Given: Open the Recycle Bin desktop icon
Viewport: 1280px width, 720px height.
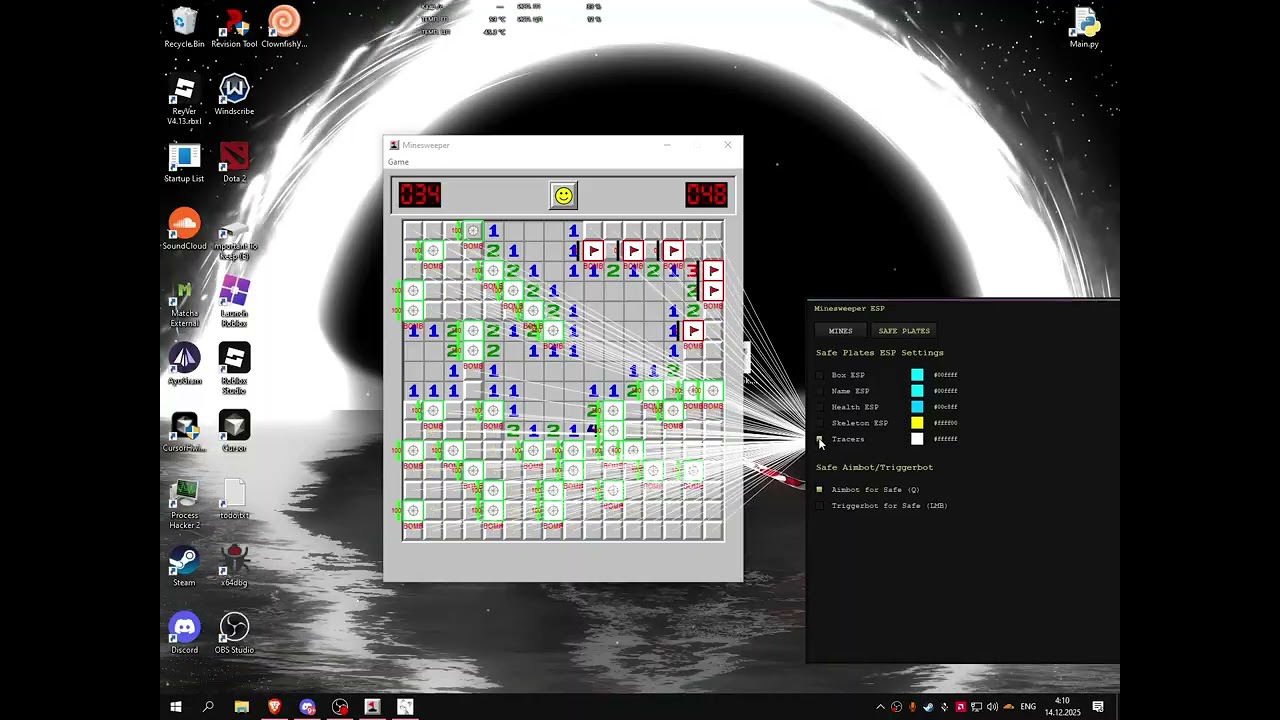Looking at the screenshot, I should click(184, 27).
